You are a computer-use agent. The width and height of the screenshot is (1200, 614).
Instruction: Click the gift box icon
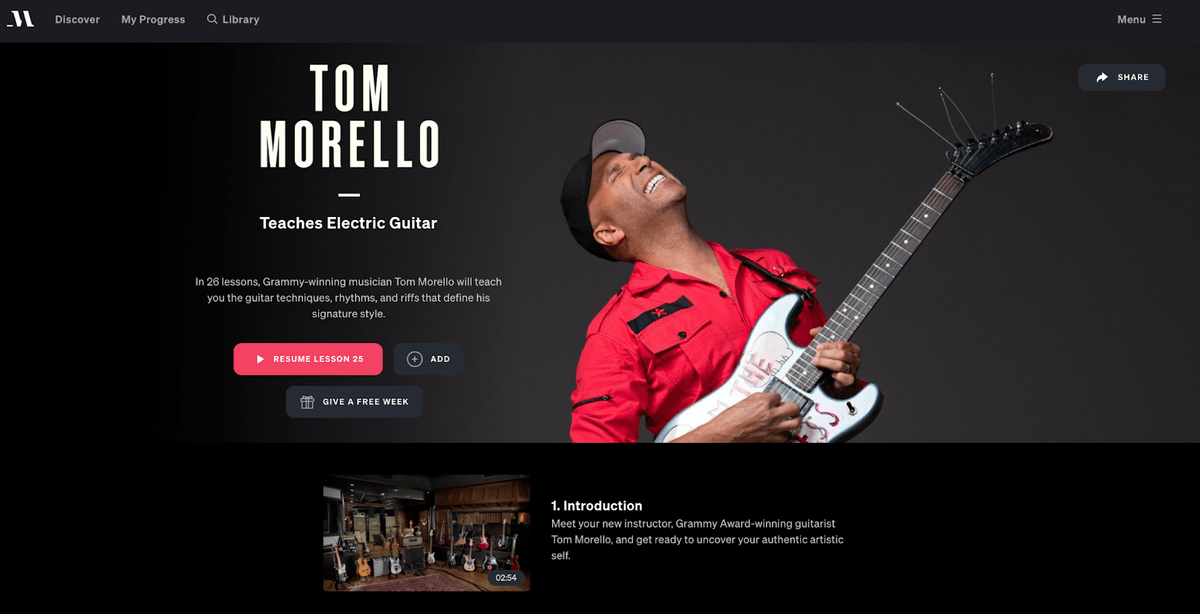point(307,402)
